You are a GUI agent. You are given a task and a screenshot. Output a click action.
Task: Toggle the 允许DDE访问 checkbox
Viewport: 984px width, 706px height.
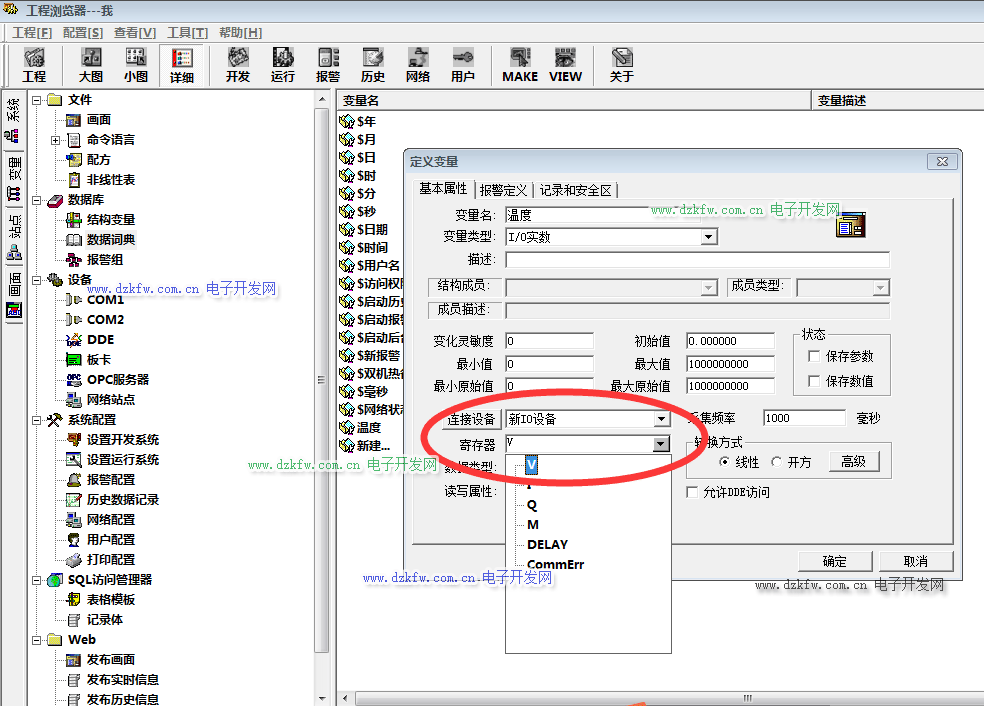[693, 492]
